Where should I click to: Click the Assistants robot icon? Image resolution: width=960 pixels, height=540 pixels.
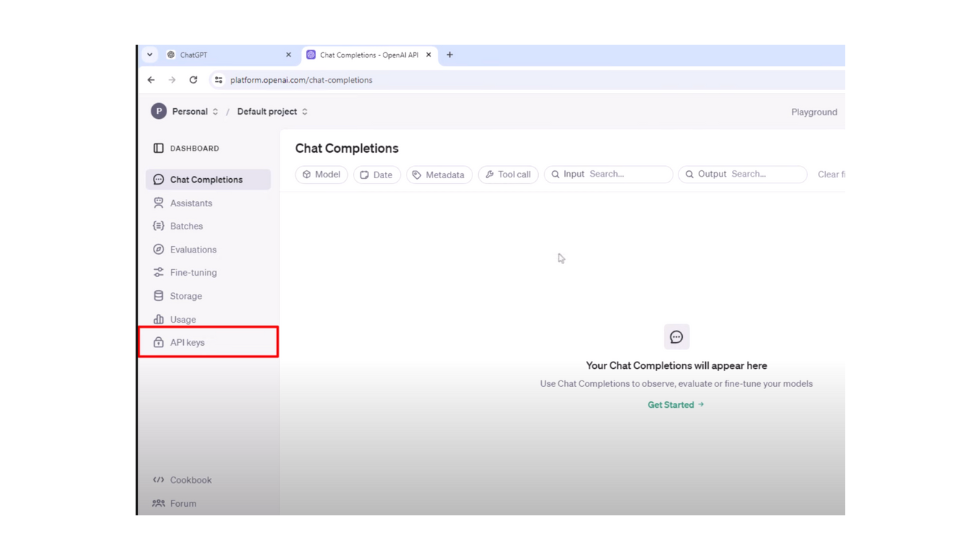pos(159,203)
